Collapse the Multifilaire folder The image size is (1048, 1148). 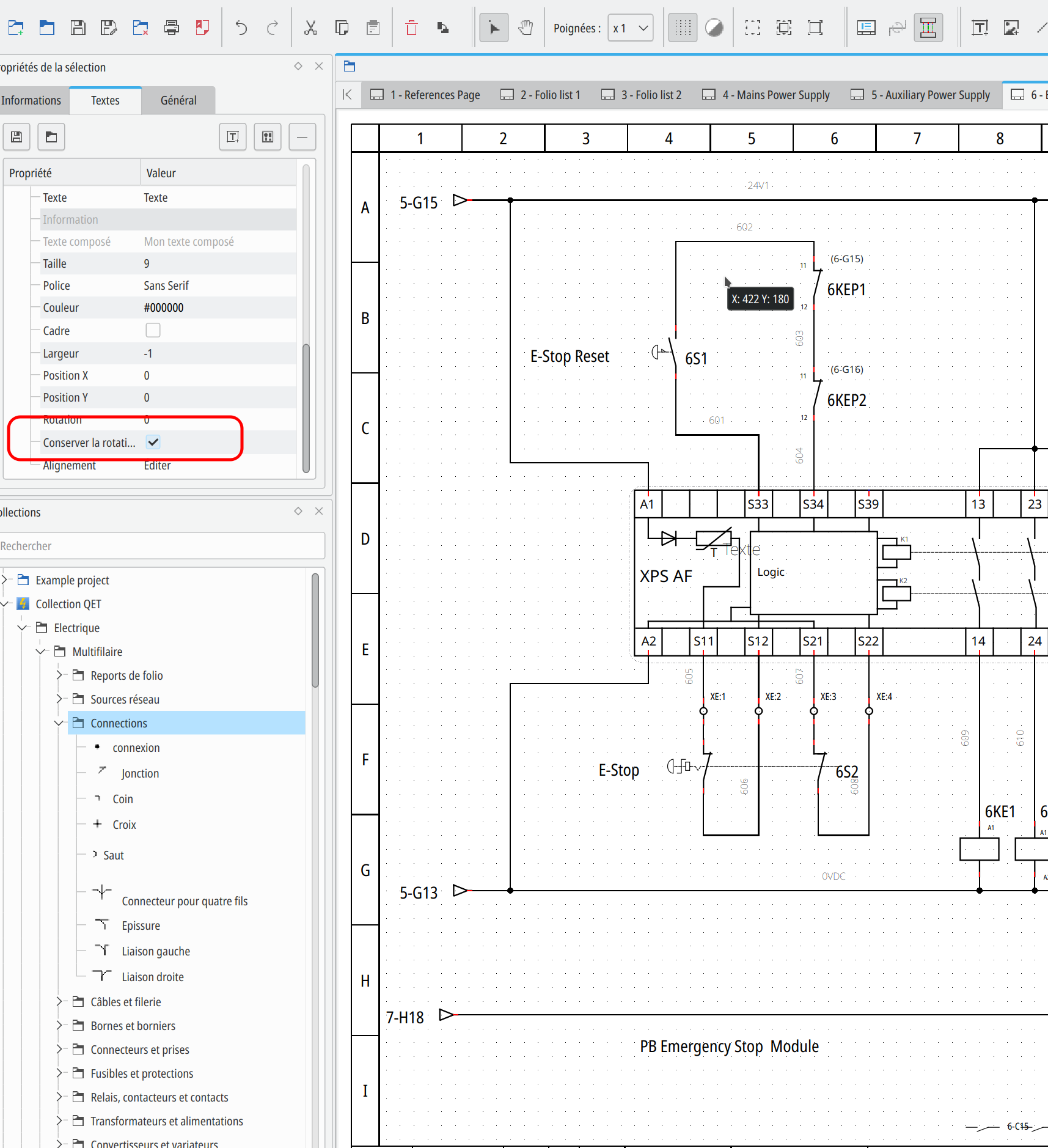[x=41, y=651]
